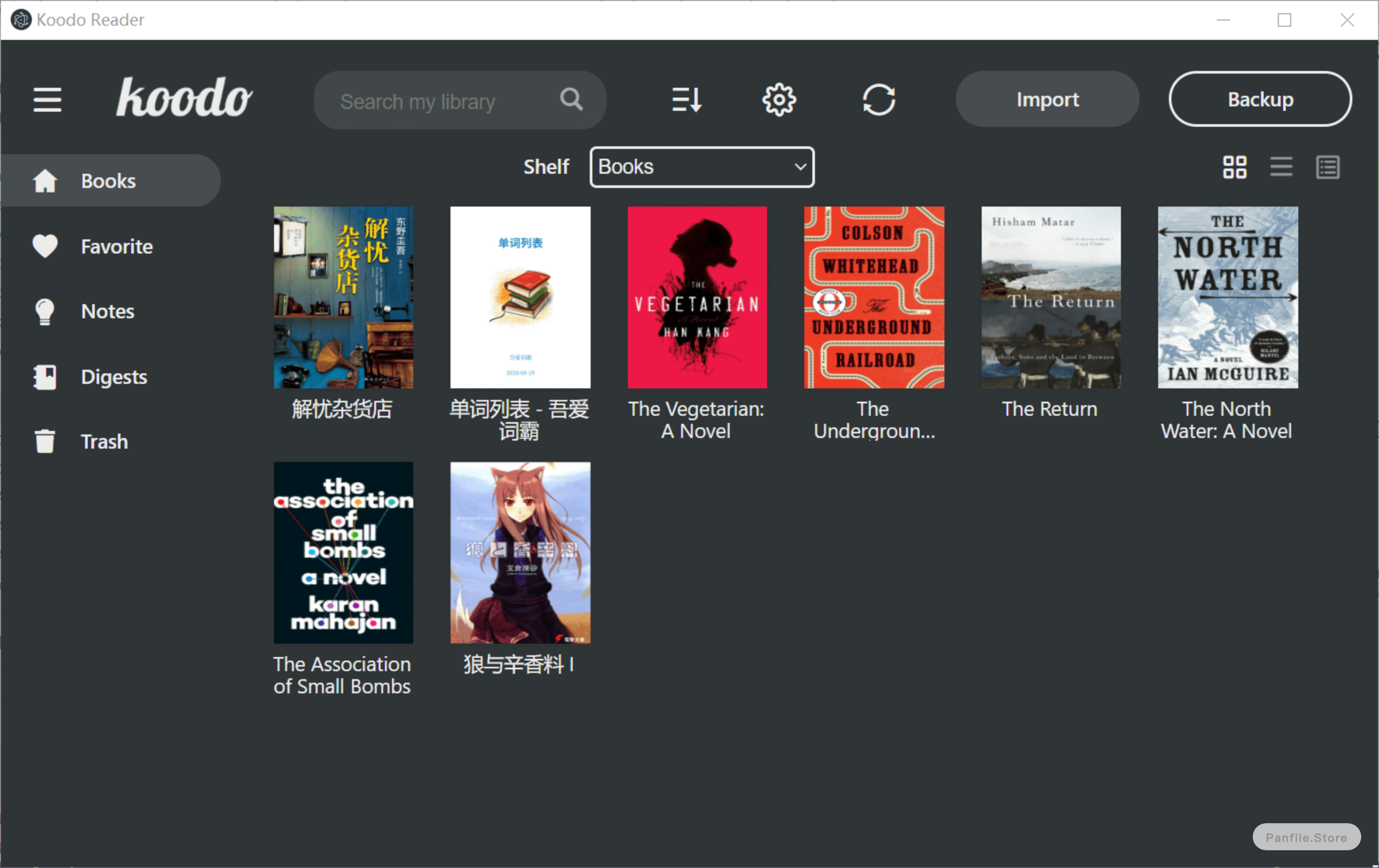This screenshot has height=868, width=1379.
Task: Switch to list view
Action: click(x=1281, y=167)
